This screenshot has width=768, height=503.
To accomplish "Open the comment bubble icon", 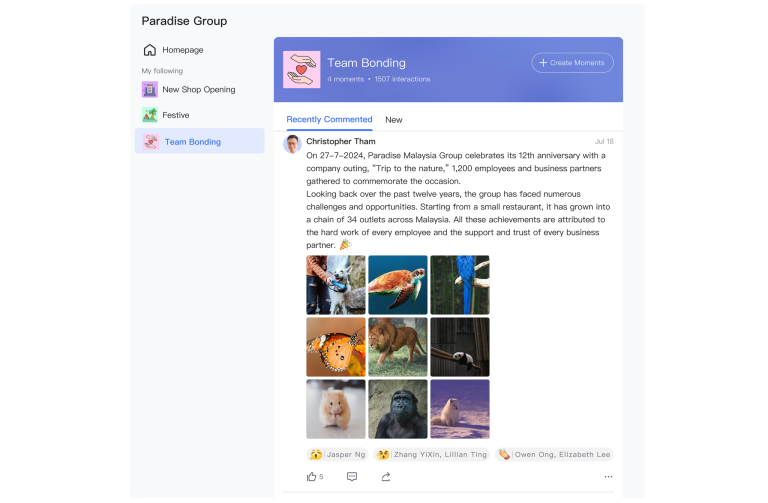I will [x=352, y=477].
